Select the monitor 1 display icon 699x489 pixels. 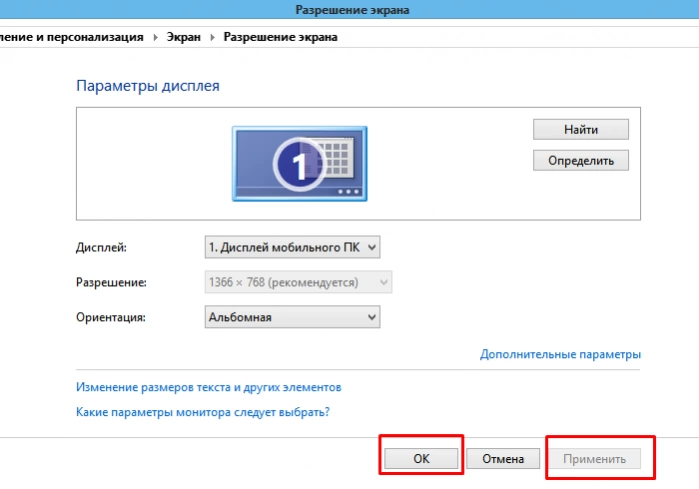pyautogui.click(x=300, y=164)
